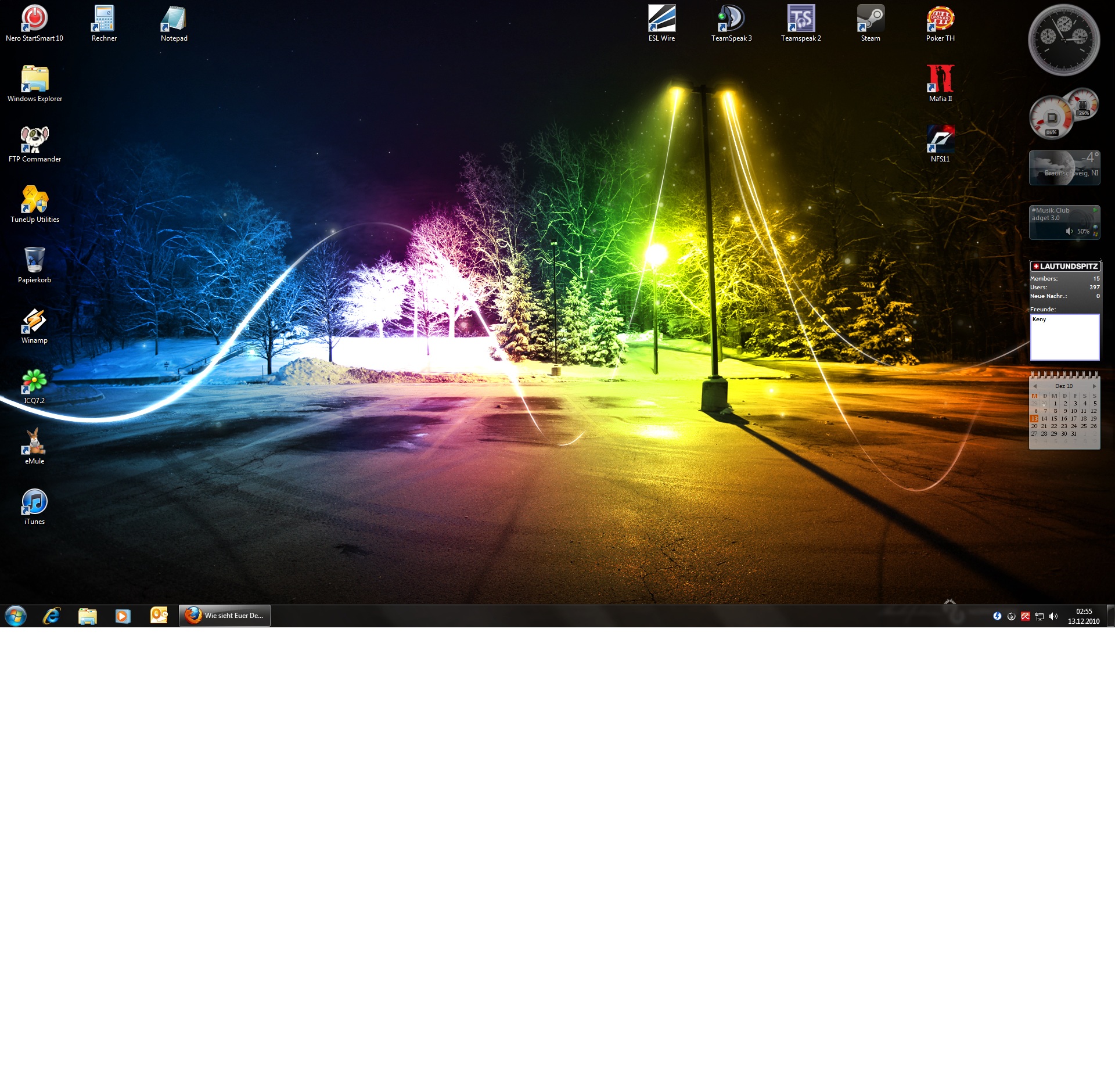Open the Avira umbrella tray icon
This screenshot has height=1092, width=1115.
pyautogui.click(x=1026, y=616)
